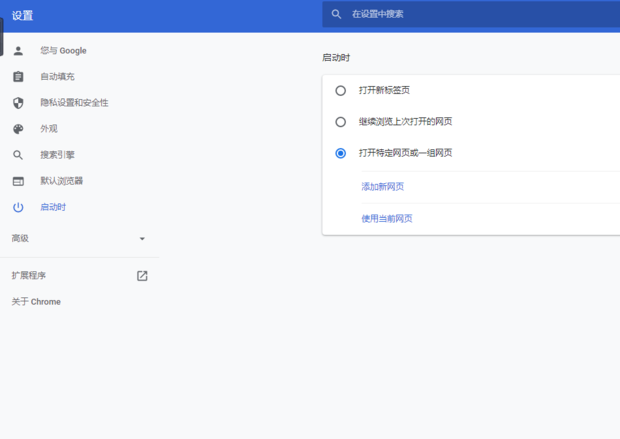Screen dimensions: 620x439
Task: Click the search icon in the settings search bar
Action: (x=336, y=14)
